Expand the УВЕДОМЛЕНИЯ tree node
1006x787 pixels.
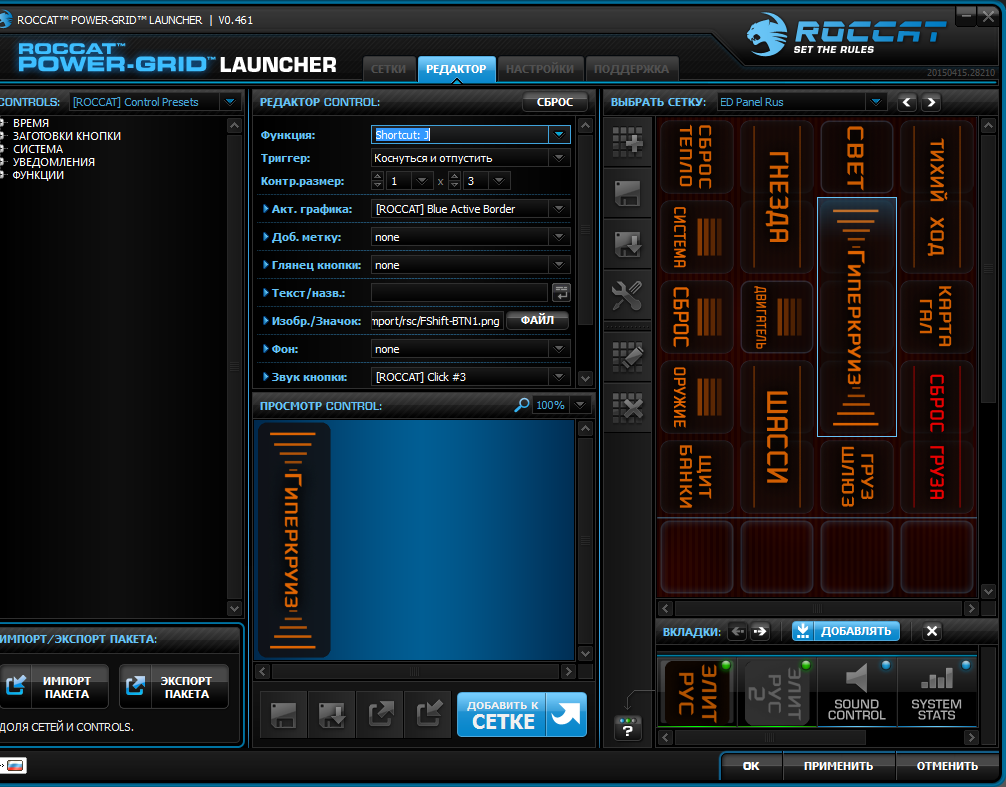[3, 162]
